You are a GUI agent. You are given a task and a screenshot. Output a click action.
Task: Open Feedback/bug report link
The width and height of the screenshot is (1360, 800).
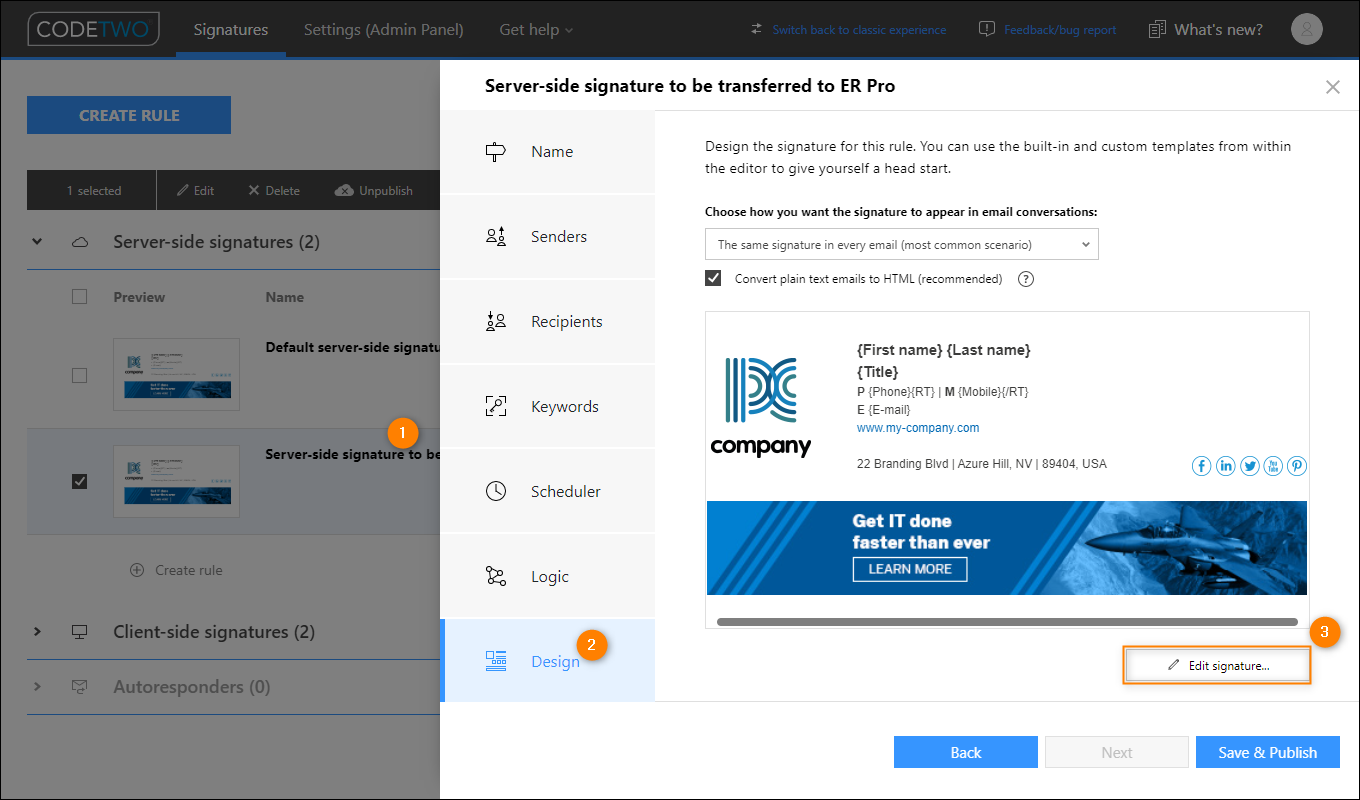1047,30
